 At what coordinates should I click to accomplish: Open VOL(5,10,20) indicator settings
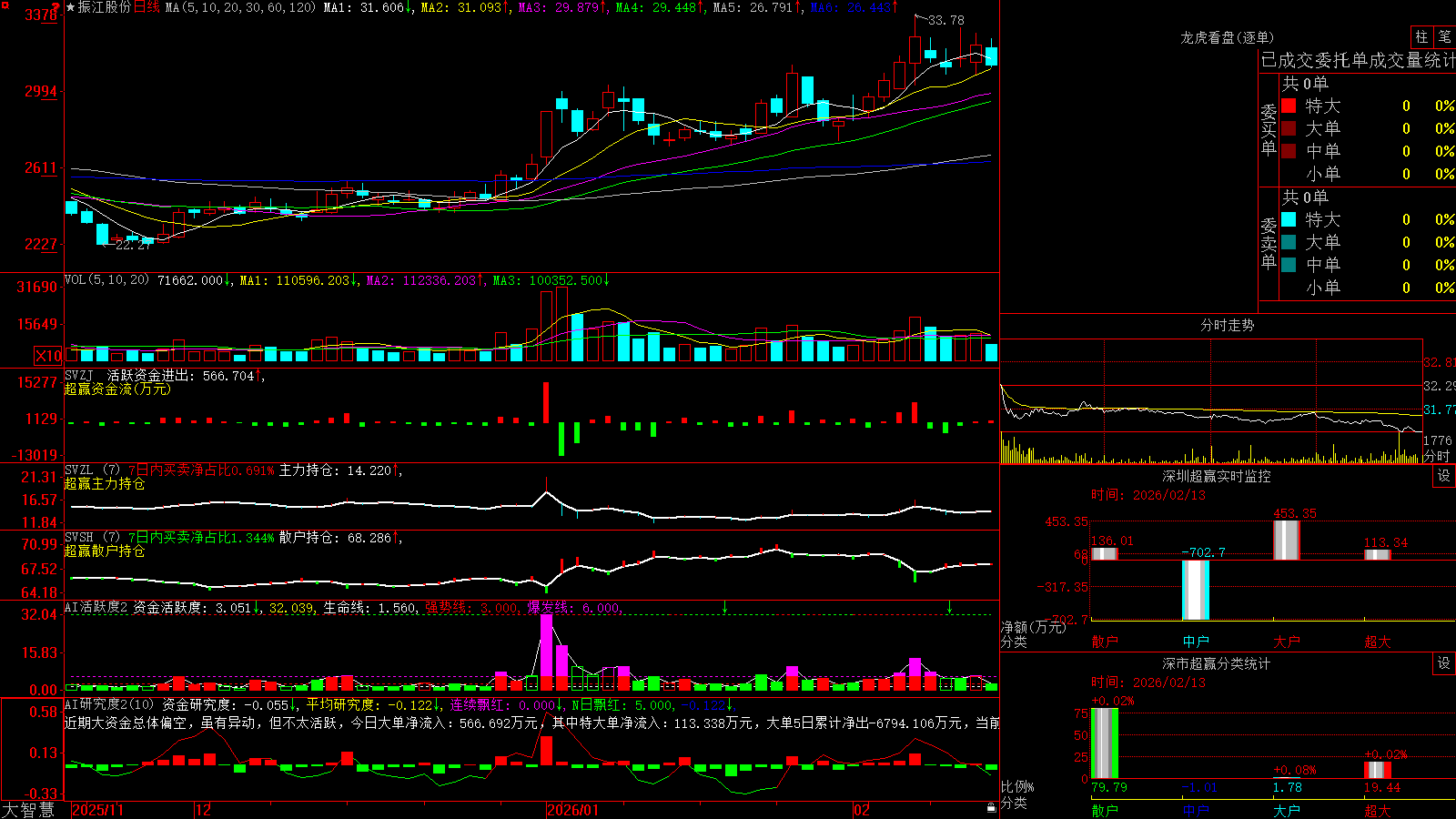point(106,279)
